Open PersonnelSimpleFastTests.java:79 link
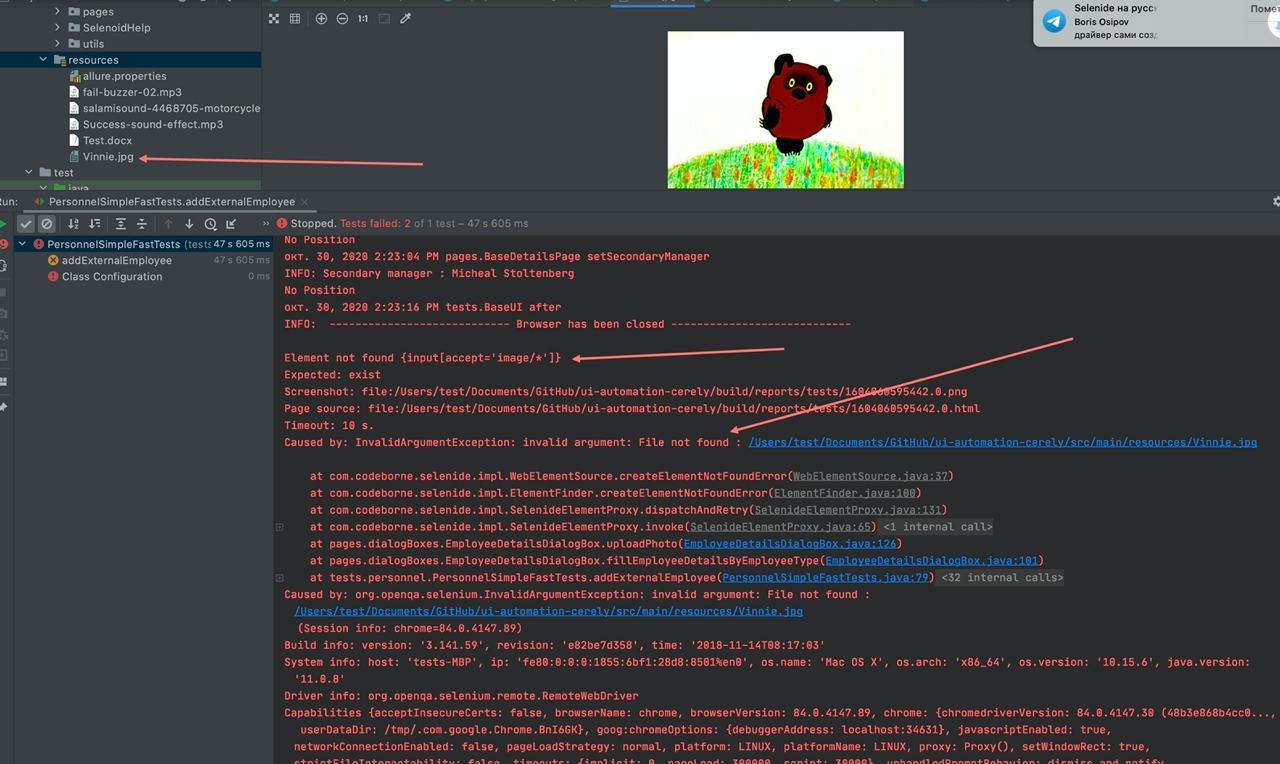Screen dimensions: 1280x764 pos(825,578)
